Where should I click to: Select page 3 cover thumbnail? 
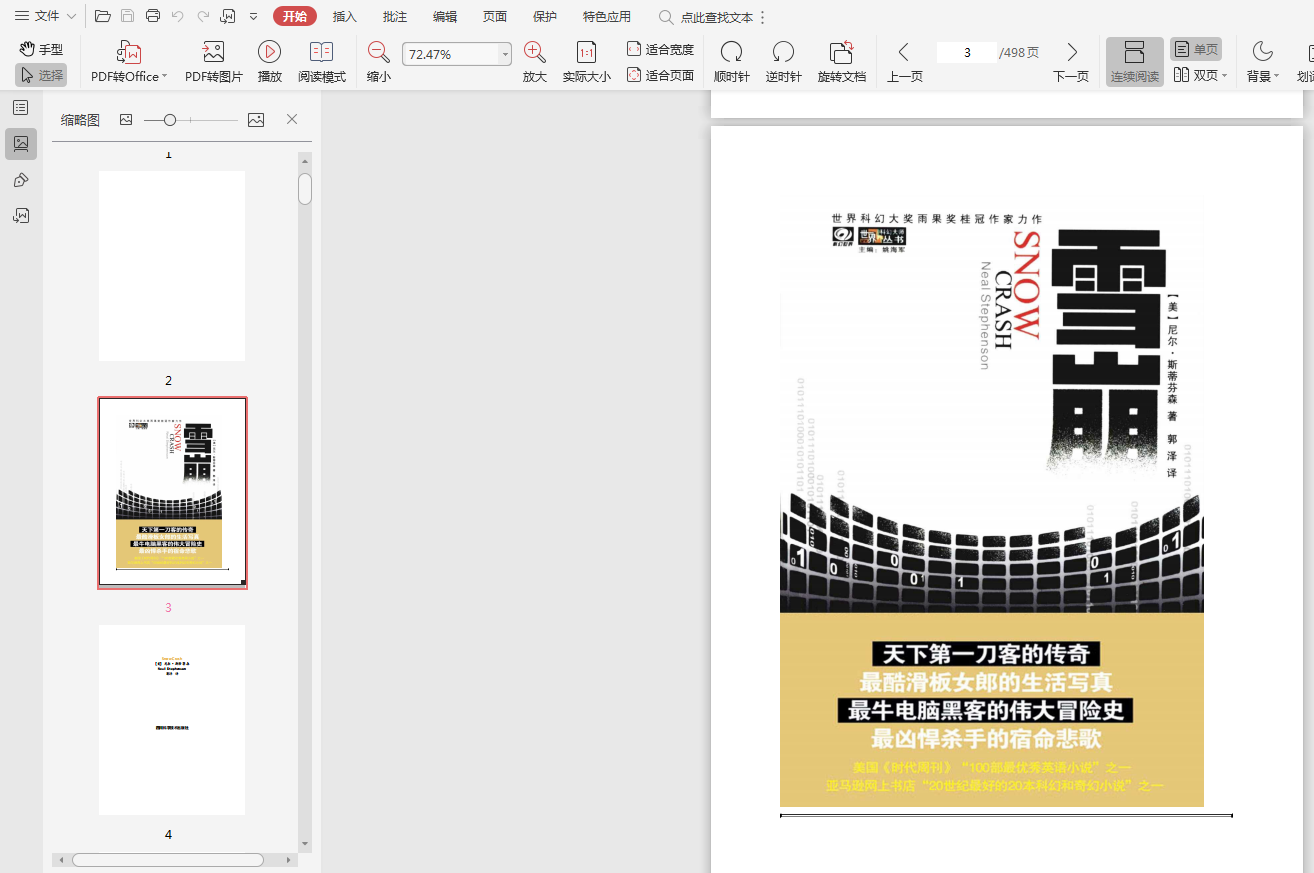pos(172,492)
